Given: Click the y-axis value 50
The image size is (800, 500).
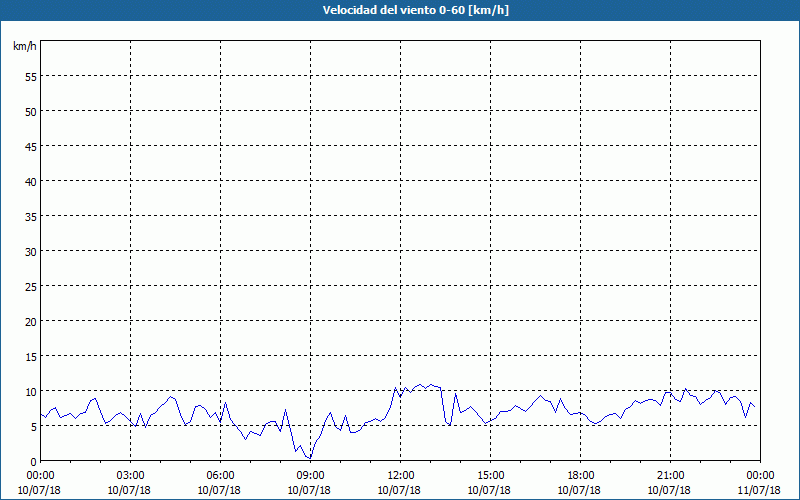Looking at the screenshot, I should tap(31, 112).
